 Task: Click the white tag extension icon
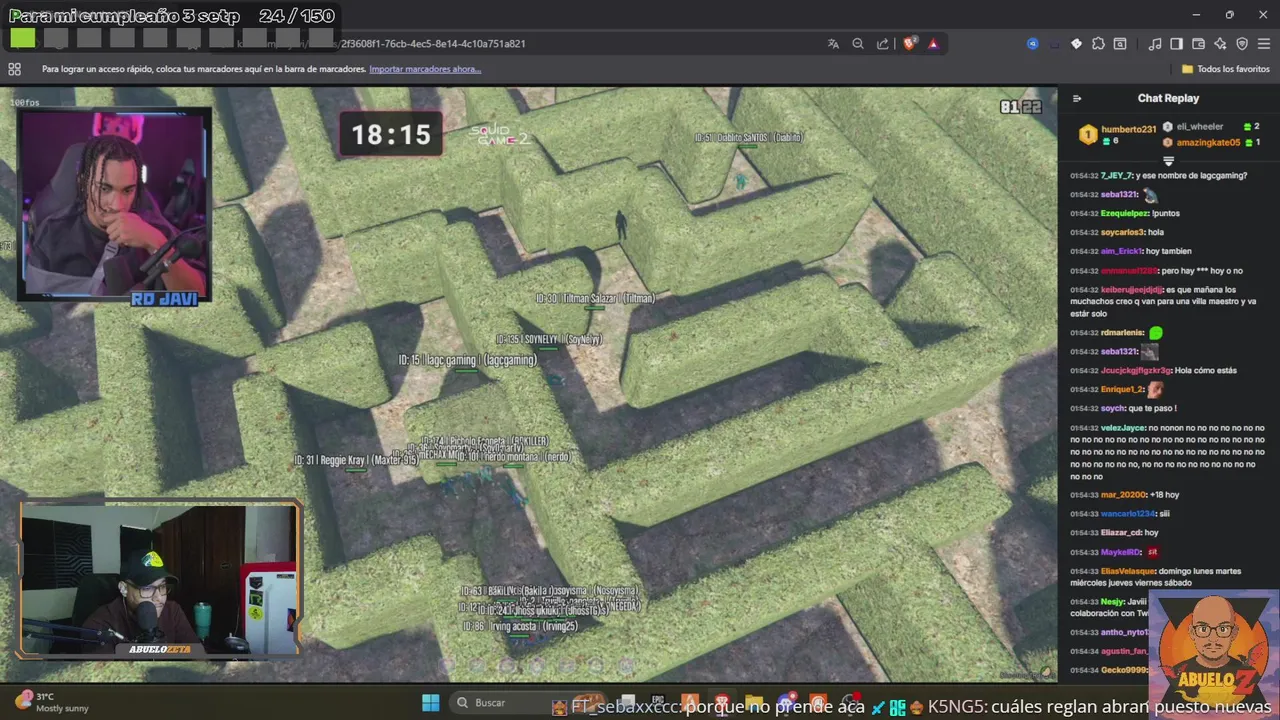[1076, 44]
